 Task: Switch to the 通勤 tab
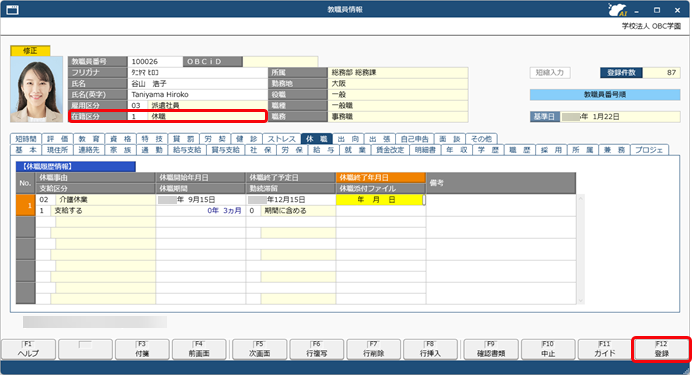pos(152,150)
